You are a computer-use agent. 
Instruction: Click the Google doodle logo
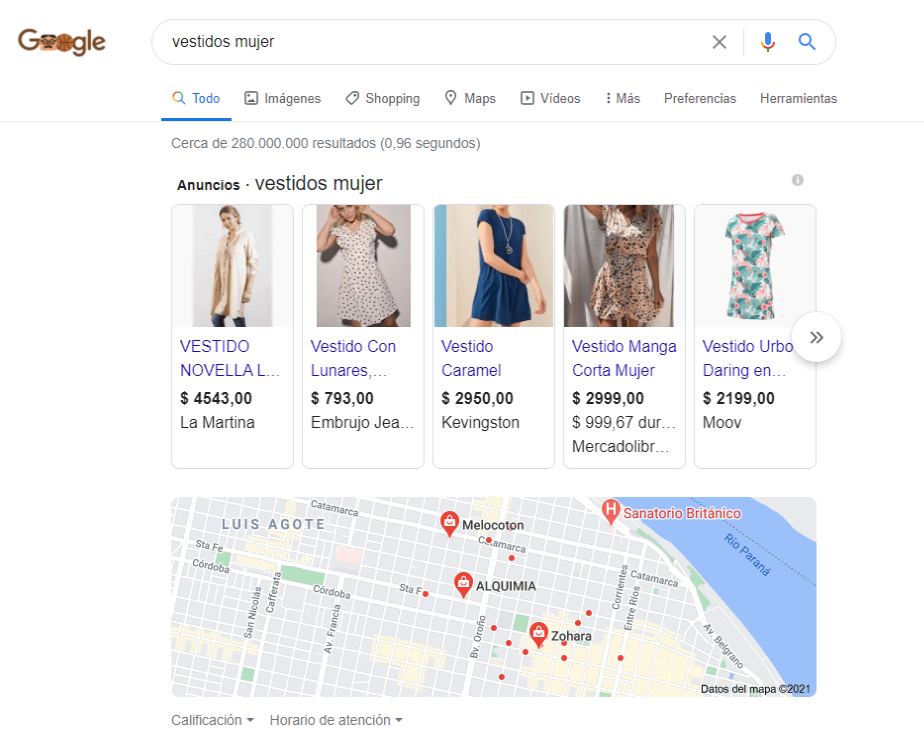[61, 42]
